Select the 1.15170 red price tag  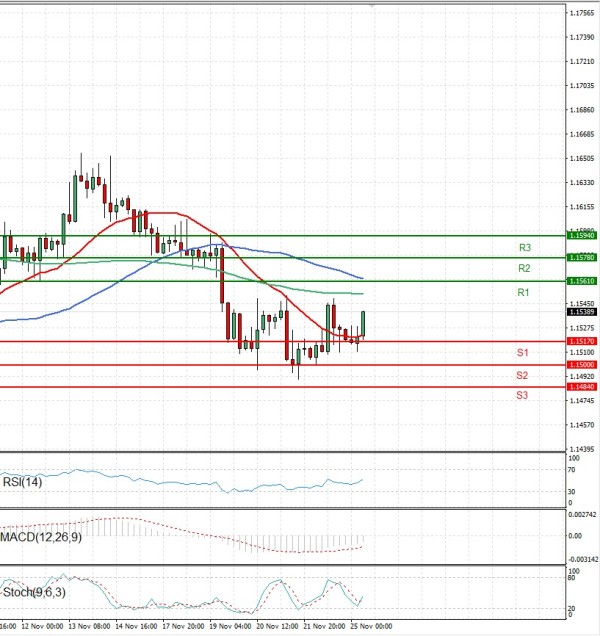tap(582, 341)
